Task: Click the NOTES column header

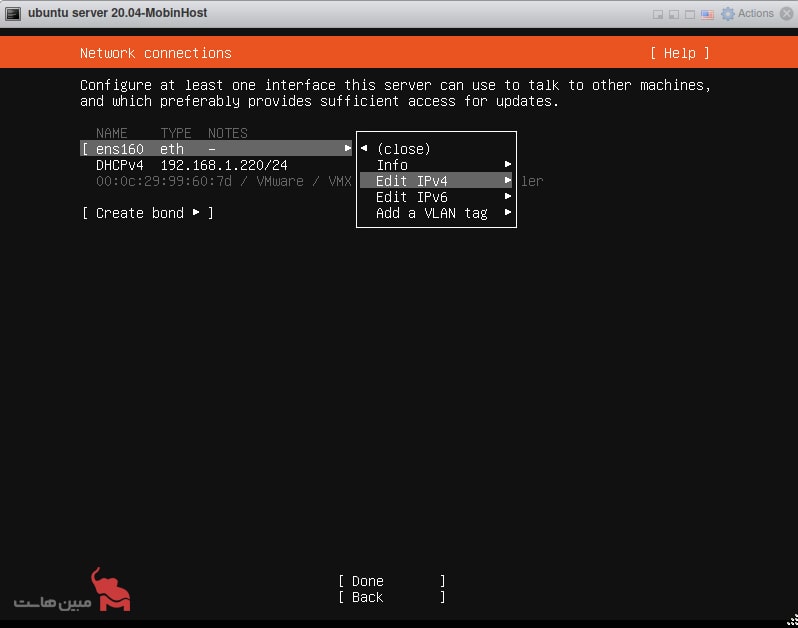Action: point(227,133)
